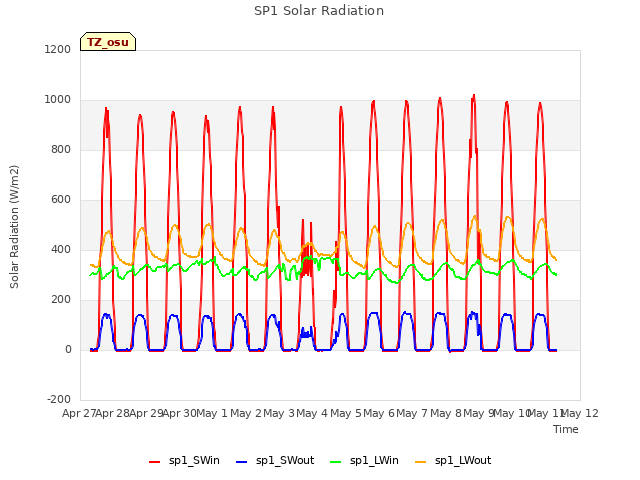The height and width of the screenshot is (480, 640).
Task: Toggle the sp1_SWout legend entry
Action: tap(275, 461)
